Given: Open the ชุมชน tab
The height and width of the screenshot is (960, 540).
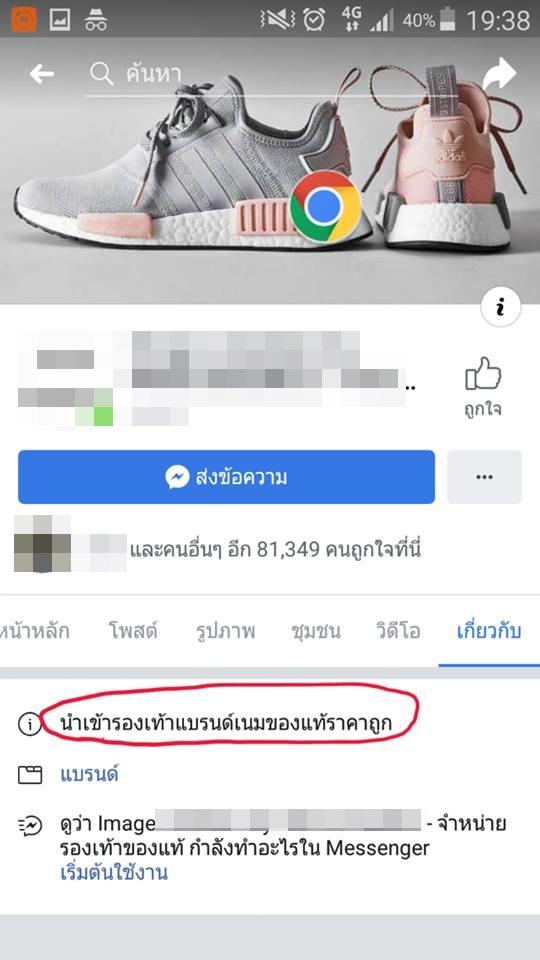Looking at the screenshot, I should point(316,631).
